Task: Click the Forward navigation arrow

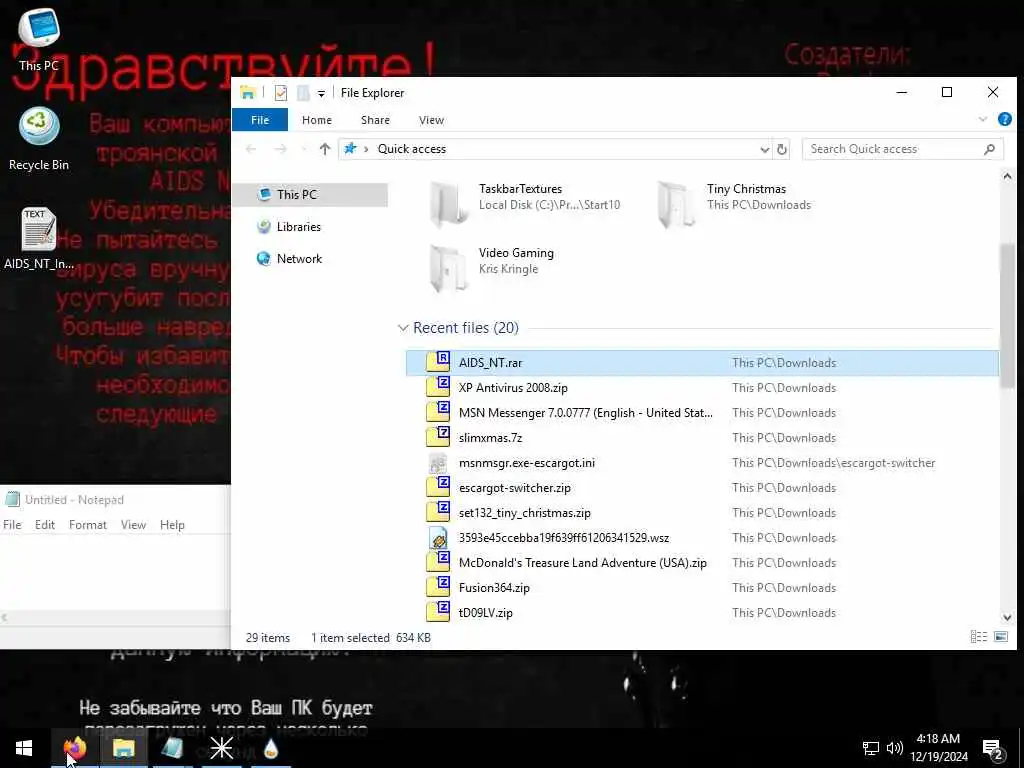Action: 281,149
